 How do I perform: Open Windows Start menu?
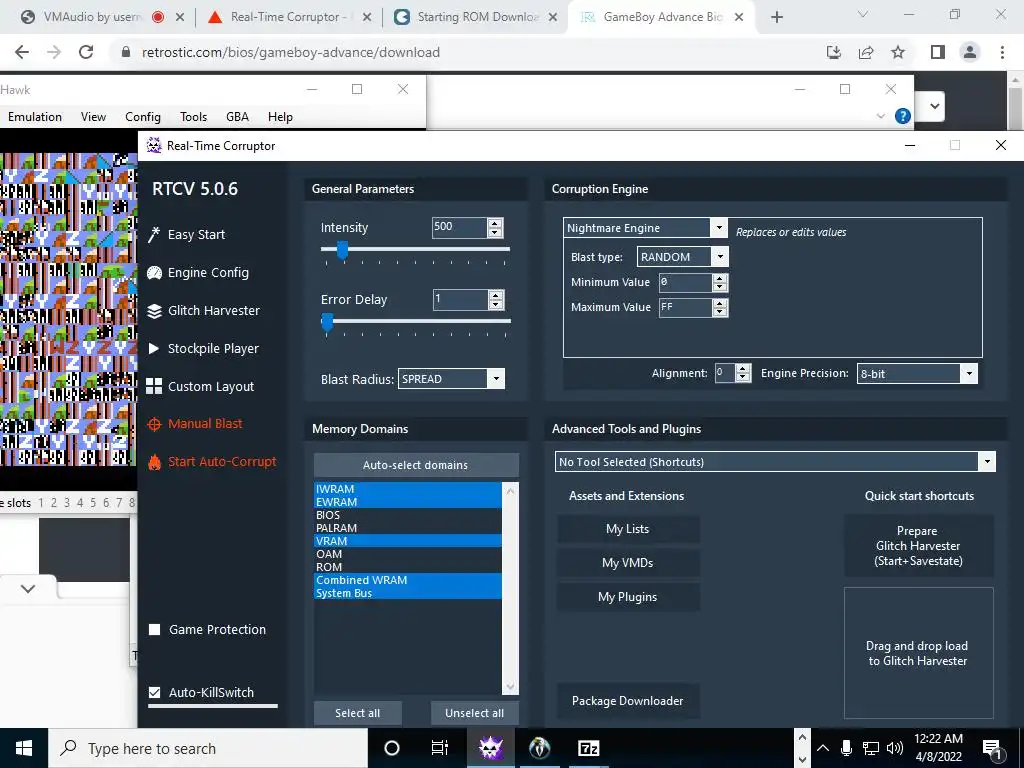(x=24, y=748)
